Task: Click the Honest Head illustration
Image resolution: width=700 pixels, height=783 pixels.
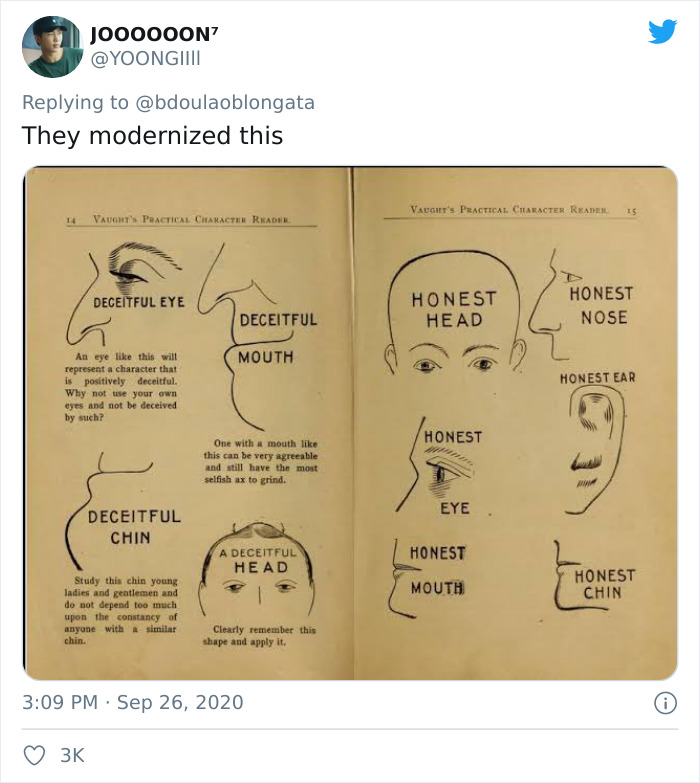Action: (x=455, y=314)
